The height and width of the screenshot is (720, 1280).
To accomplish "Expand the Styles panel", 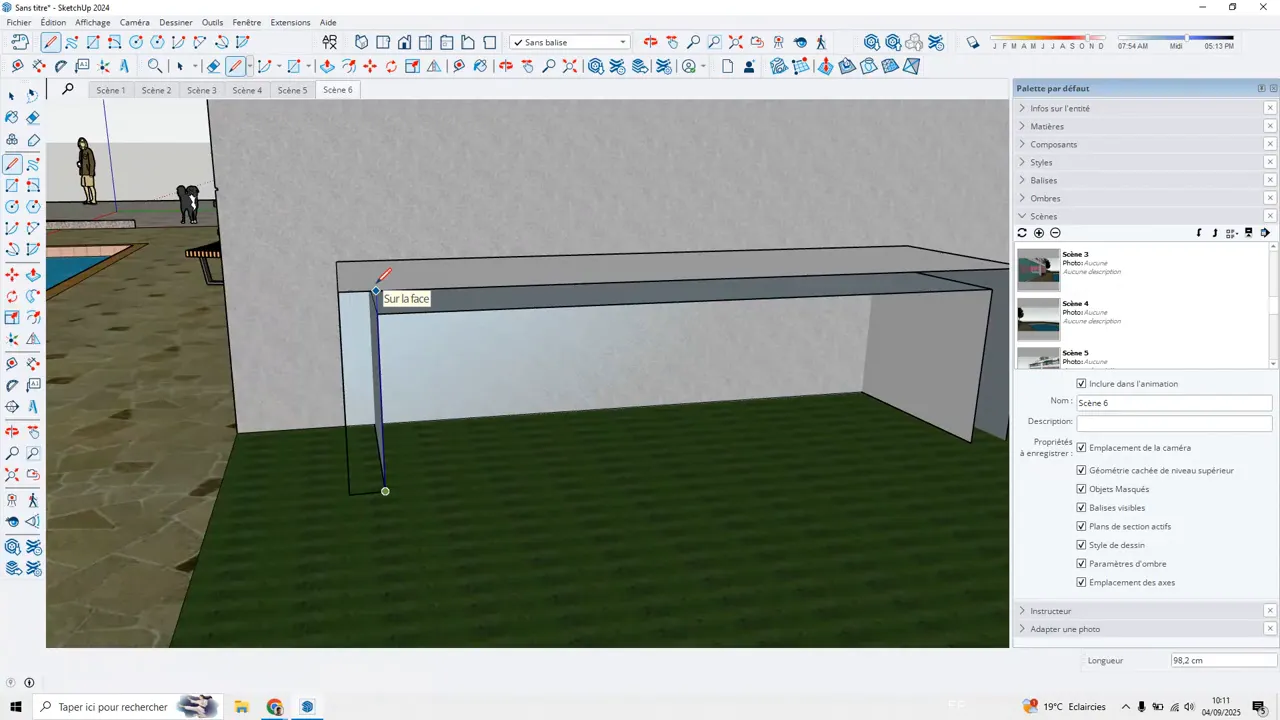I will [x=1139, y=162].
